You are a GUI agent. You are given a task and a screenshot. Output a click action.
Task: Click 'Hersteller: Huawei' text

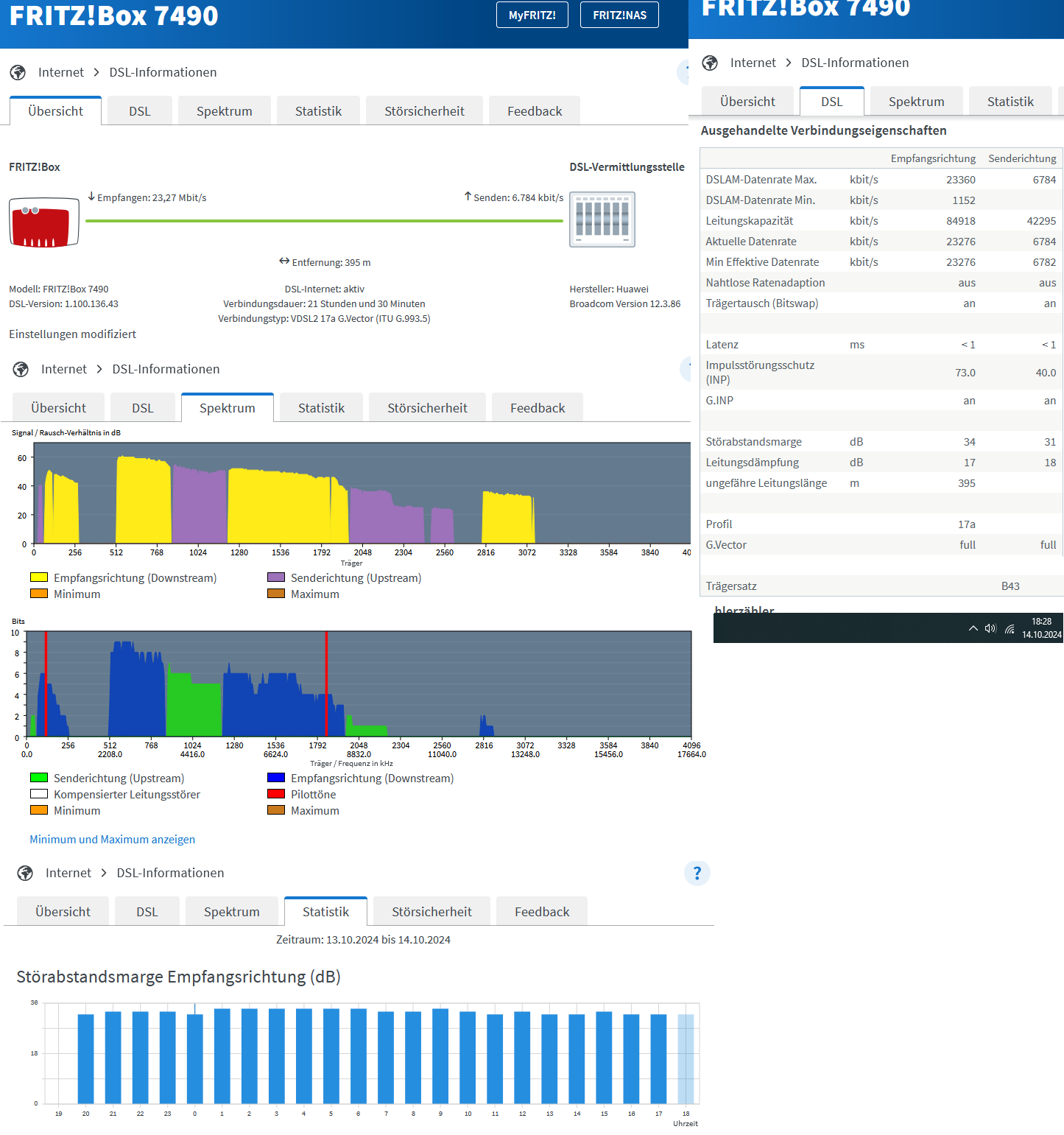tap(609, 289)
